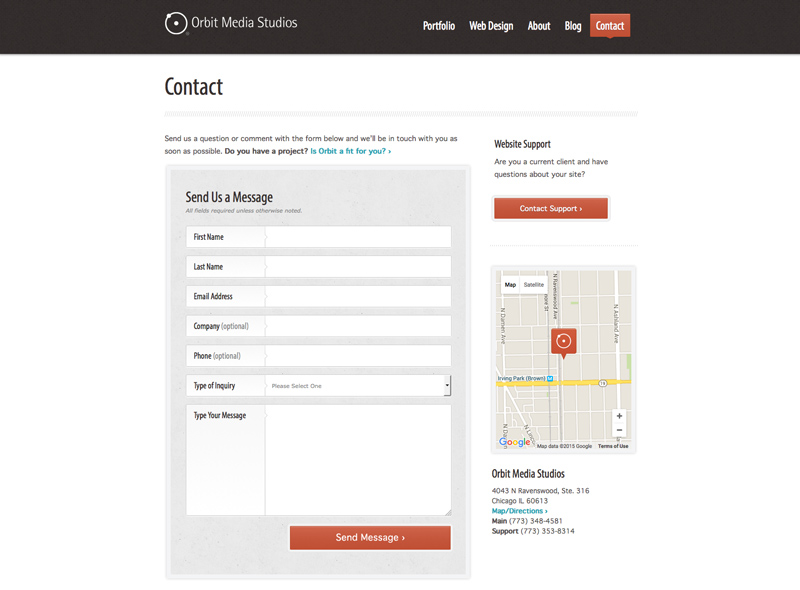The height and width of the screenshot is (590, 800).
Task: Go to Web Design in navigation
Action: 491,26
